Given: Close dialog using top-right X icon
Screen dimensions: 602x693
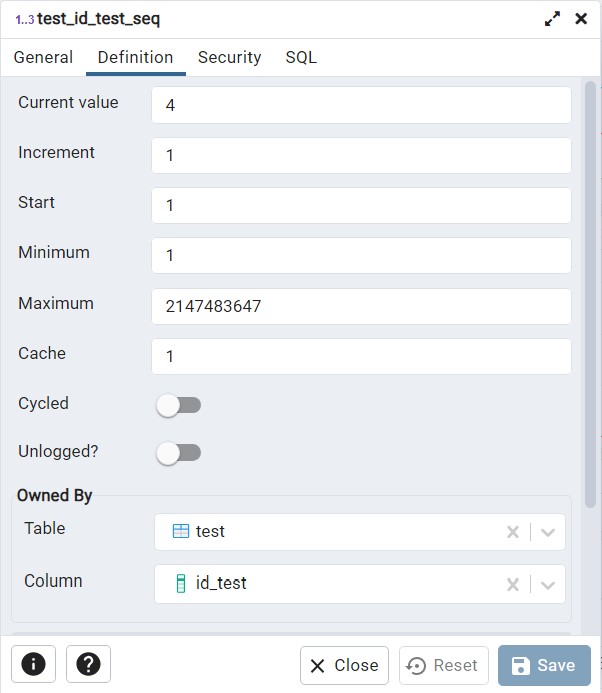Looking at the screenshot, I should pyautogui.click(x=581, y=19).
